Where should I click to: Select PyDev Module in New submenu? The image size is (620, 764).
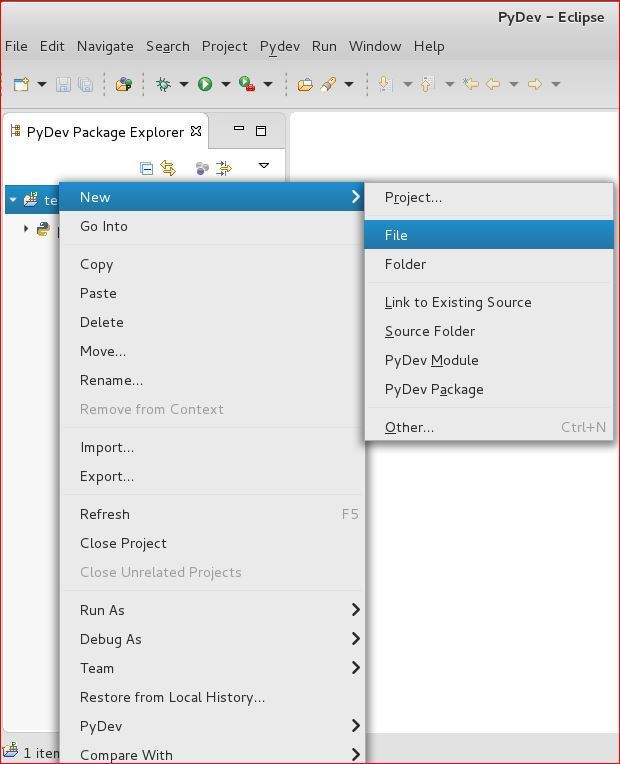coord(489,360)
